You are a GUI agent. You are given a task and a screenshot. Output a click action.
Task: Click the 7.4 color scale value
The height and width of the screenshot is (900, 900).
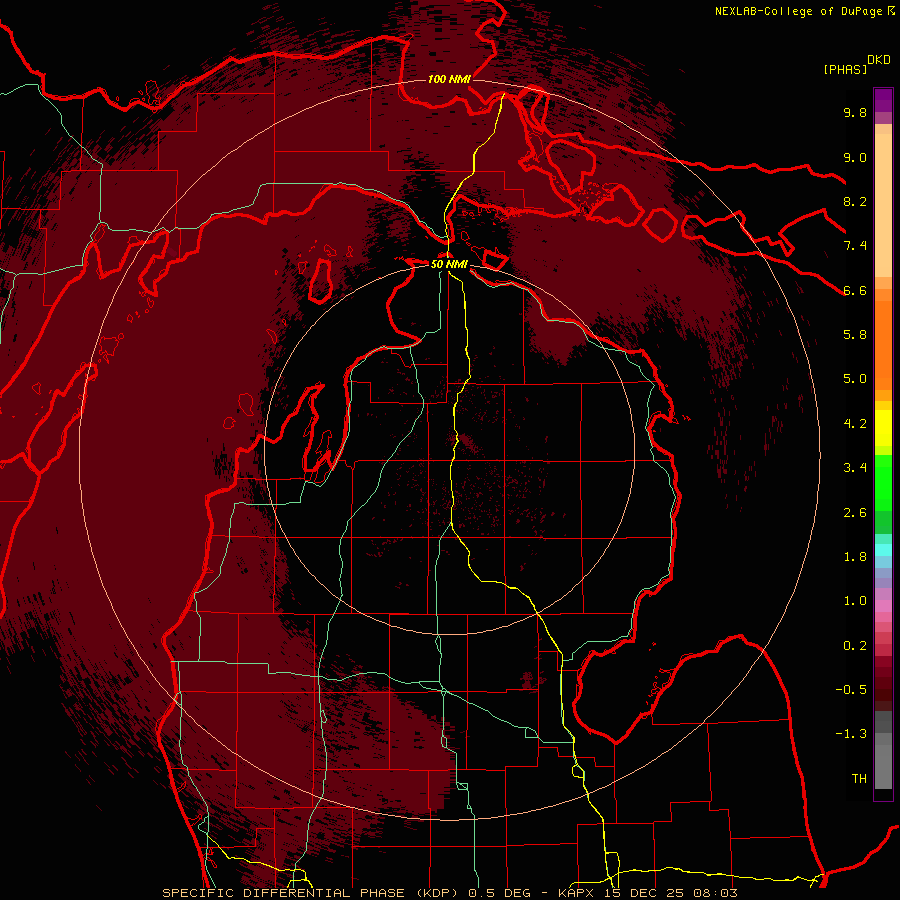(x=855, y=246)
